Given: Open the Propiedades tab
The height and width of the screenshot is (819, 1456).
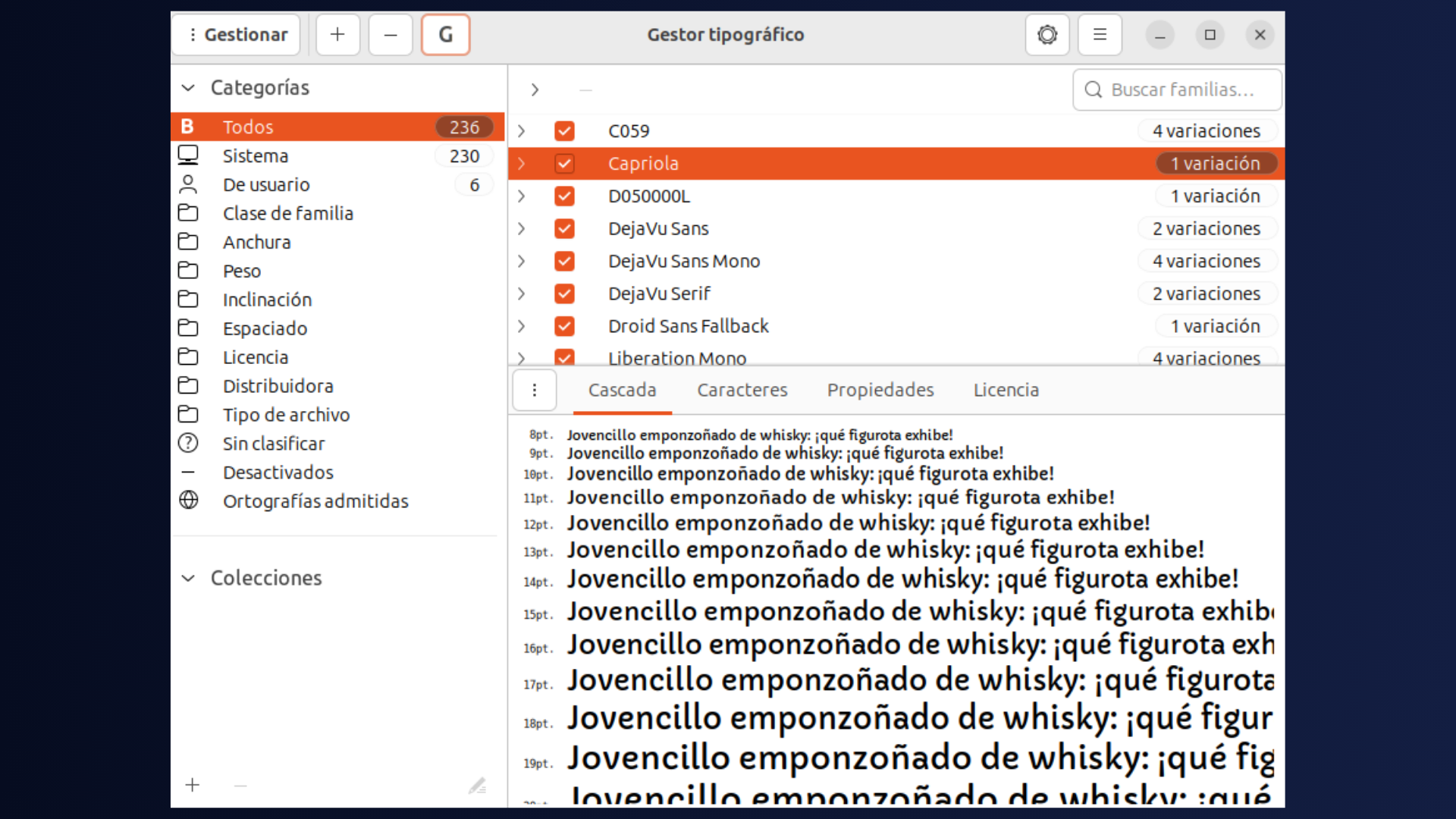Looking at the screenshot, I should pyautogui.click(x=880, y=390).
